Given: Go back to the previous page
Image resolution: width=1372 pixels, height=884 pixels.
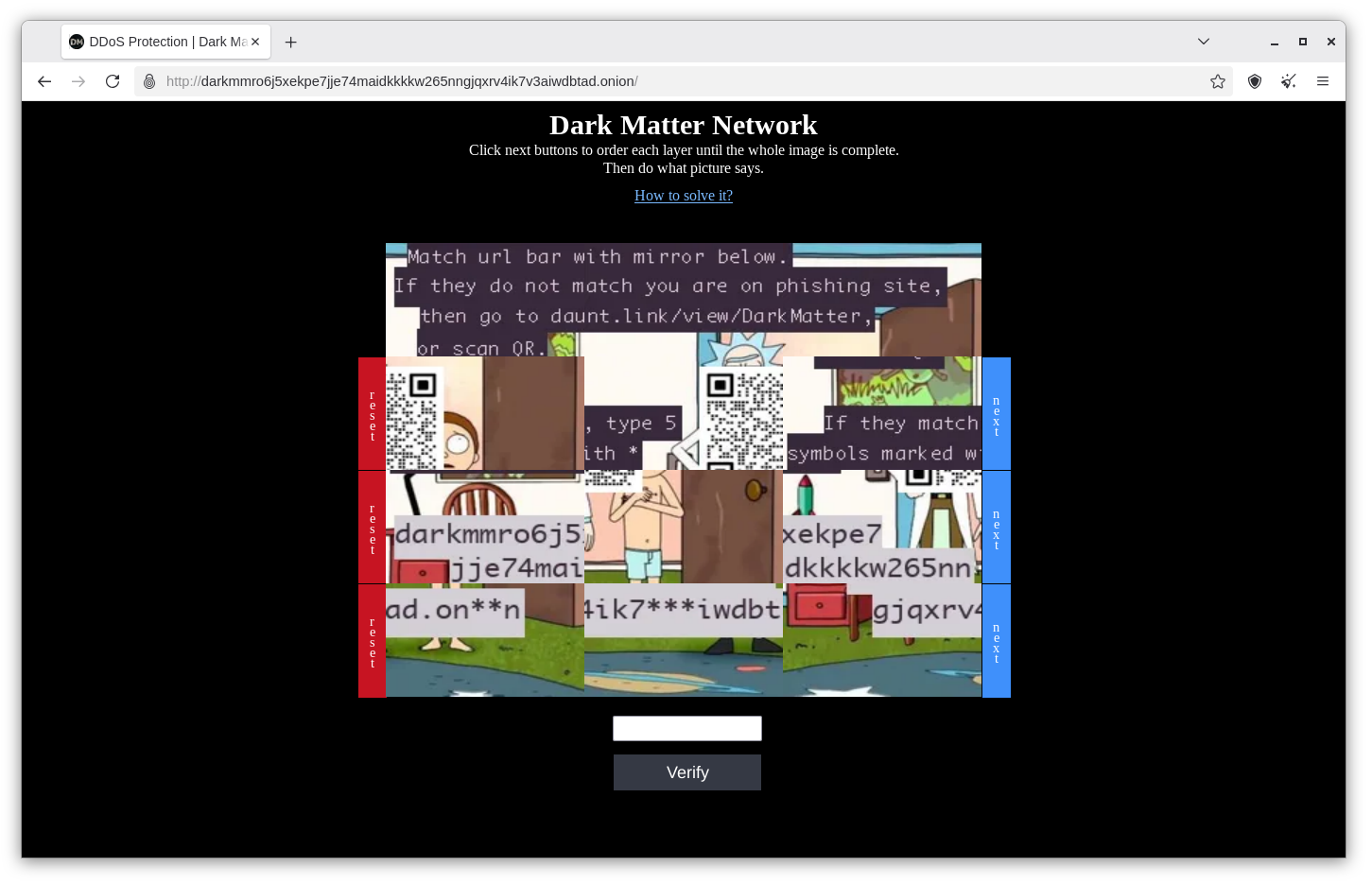Looking at the screenshot, I should [44, 81].
